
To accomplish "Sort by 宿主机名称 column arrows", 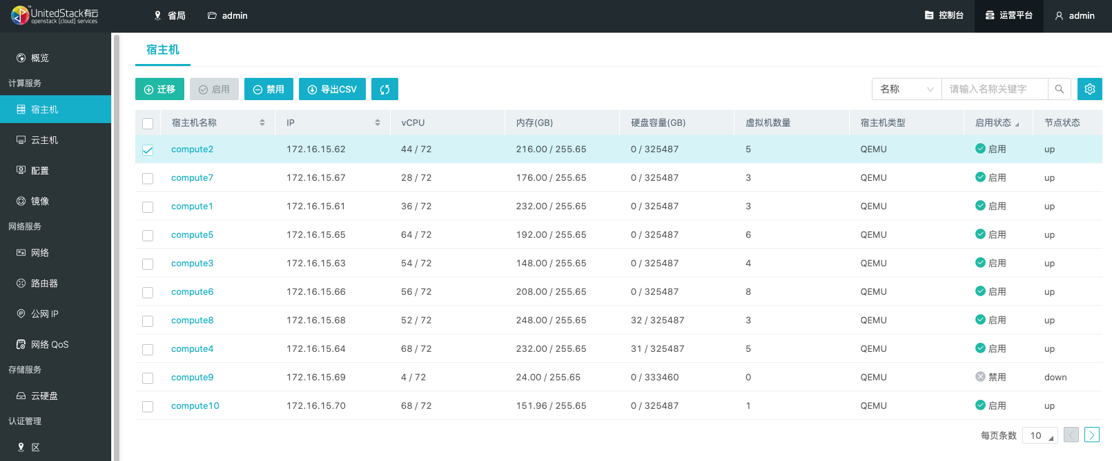I will [262, 123].
